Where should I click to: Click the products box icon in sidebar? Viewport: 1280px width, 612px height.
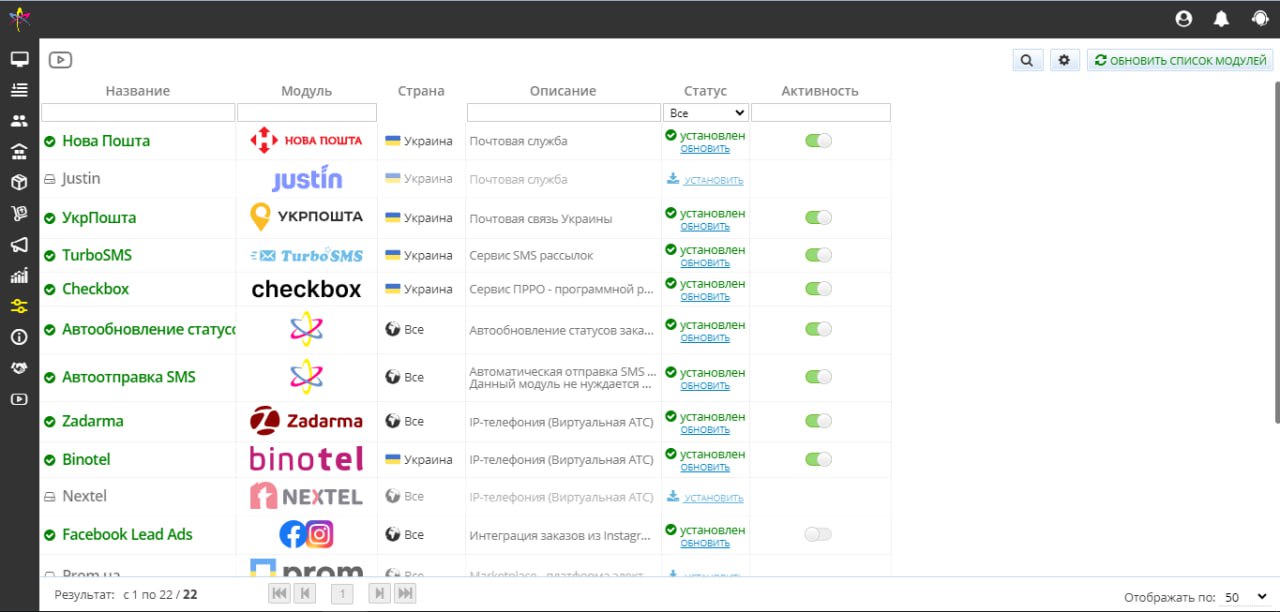coord(19,183)
